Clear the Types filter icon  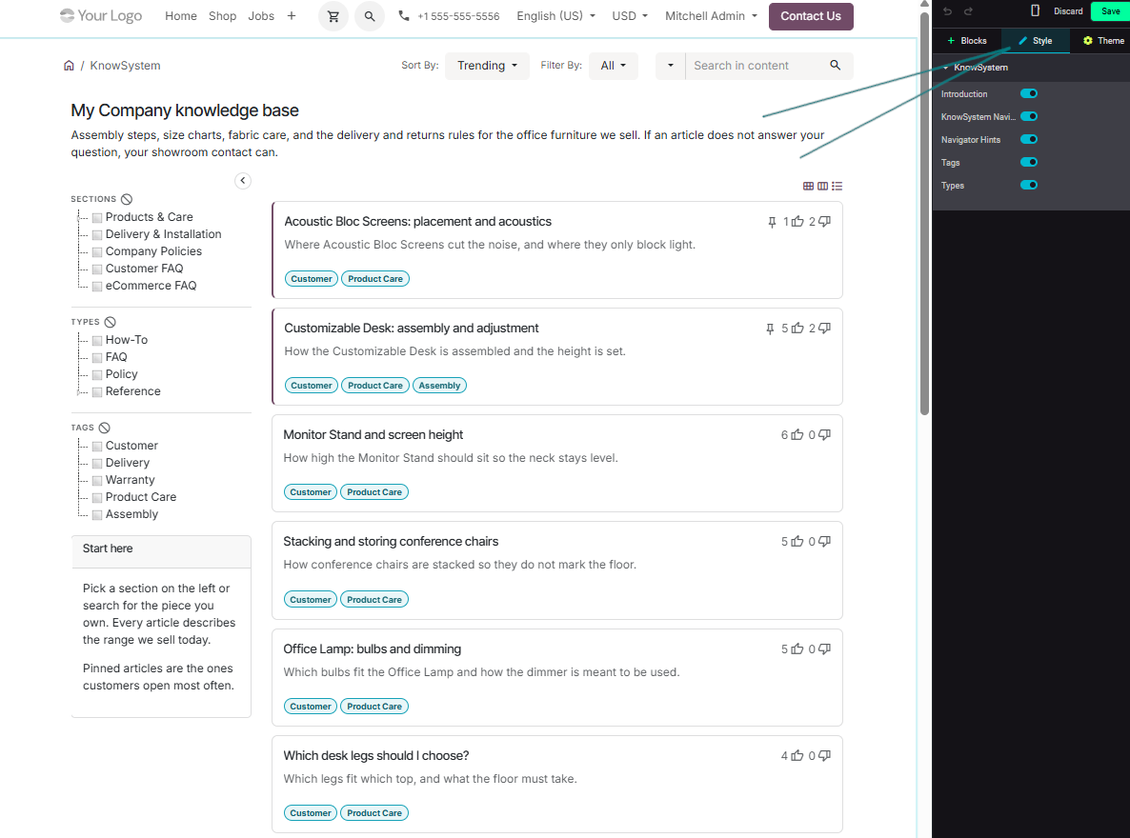110,322
